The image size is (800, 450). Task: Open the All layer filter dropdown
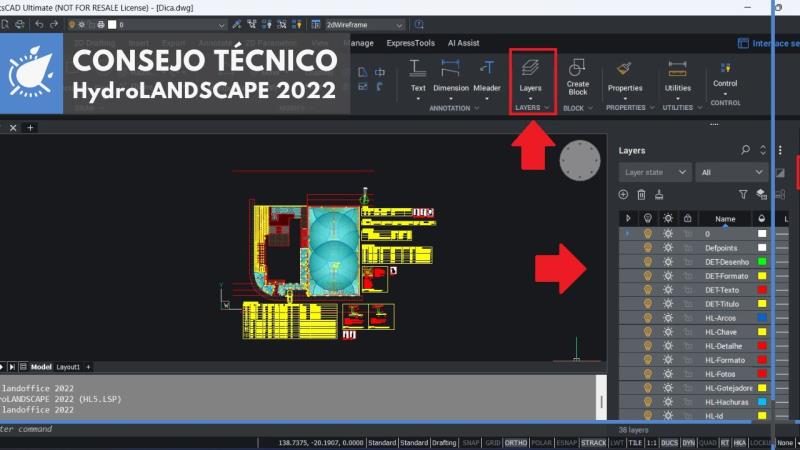[731, 172]
